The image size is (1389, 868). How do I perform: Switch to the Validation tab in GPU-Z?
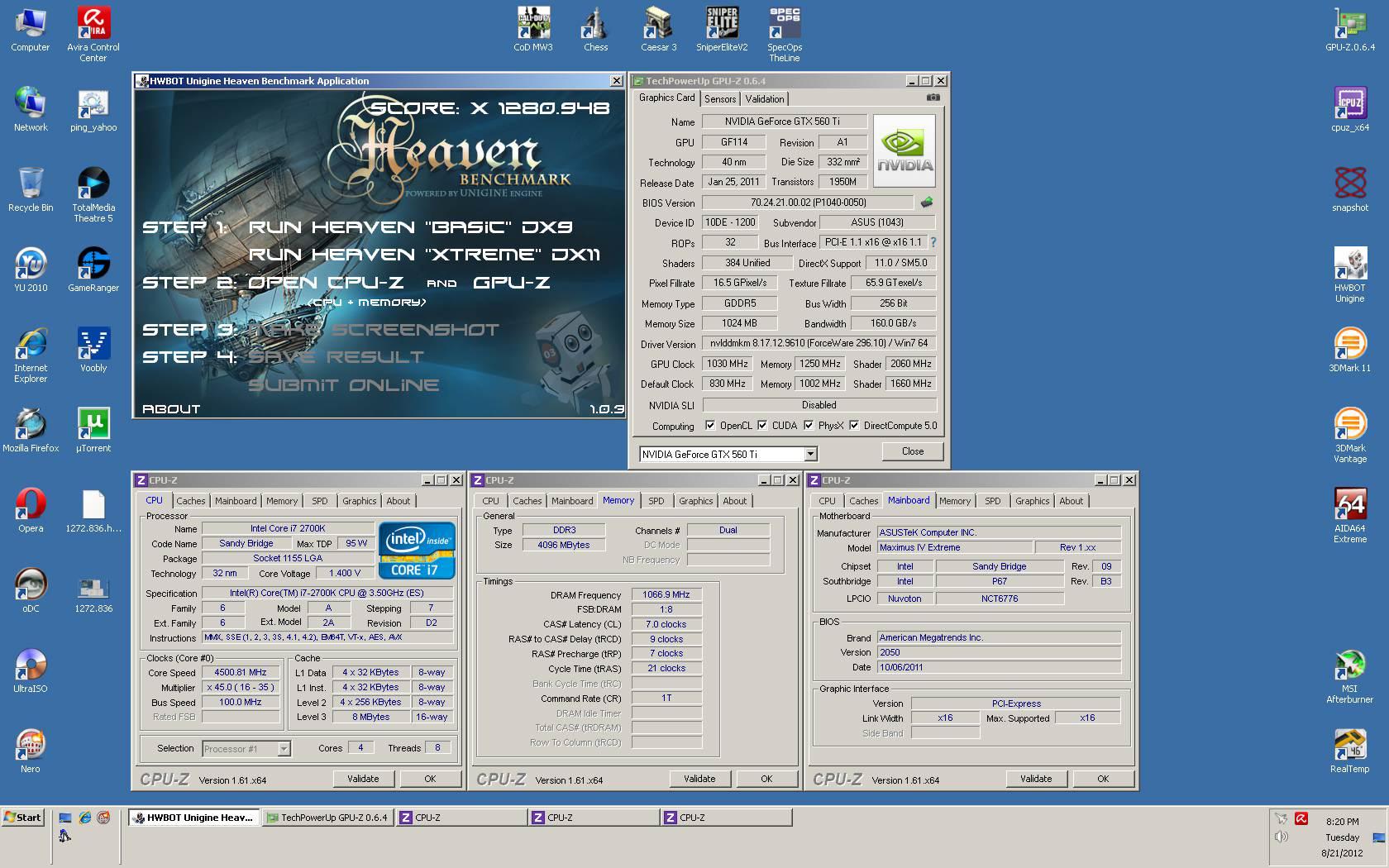point(765,98)
